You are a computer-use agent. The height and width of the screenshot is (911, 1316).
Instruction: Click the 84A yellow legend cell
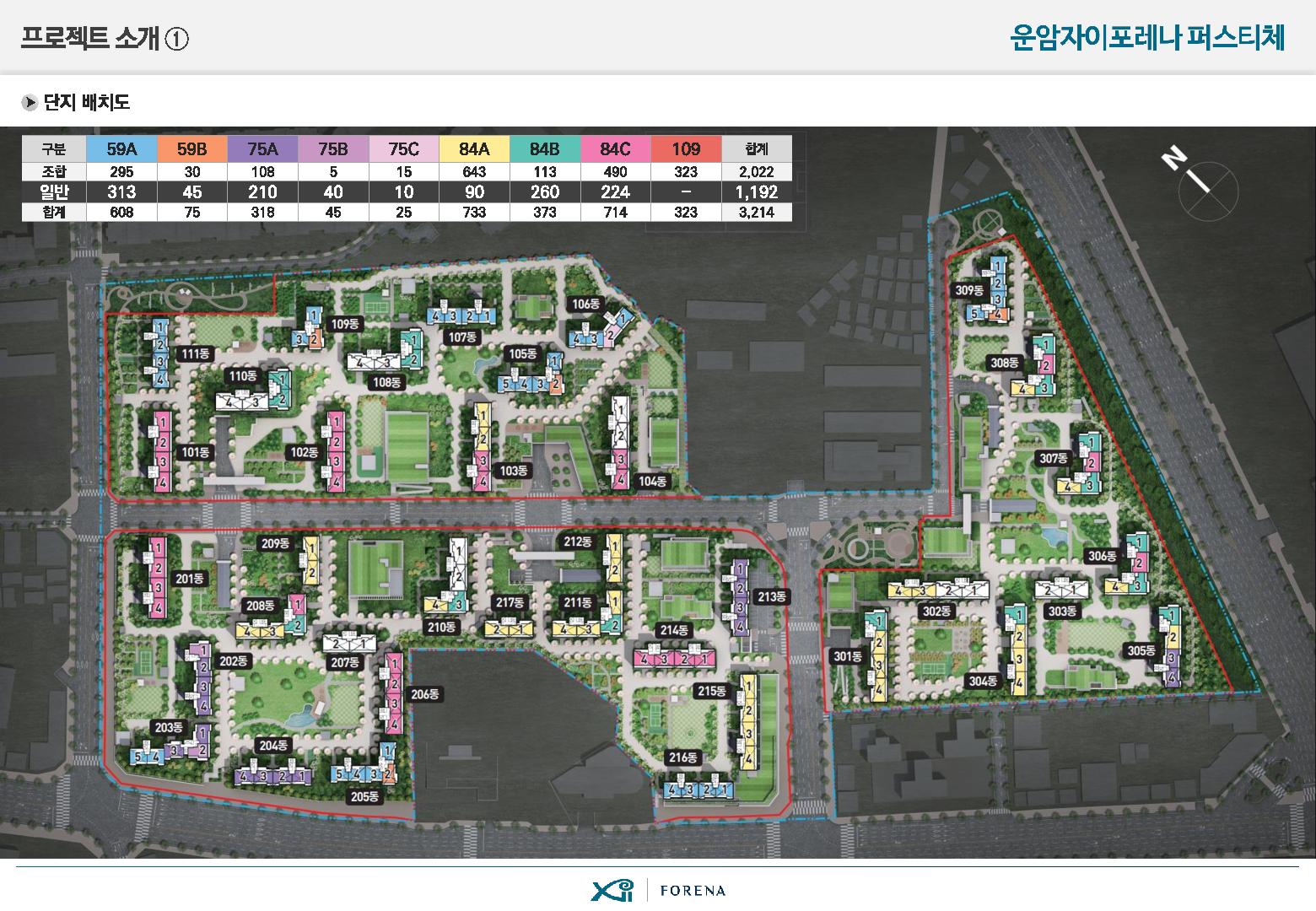click(474, 149)
